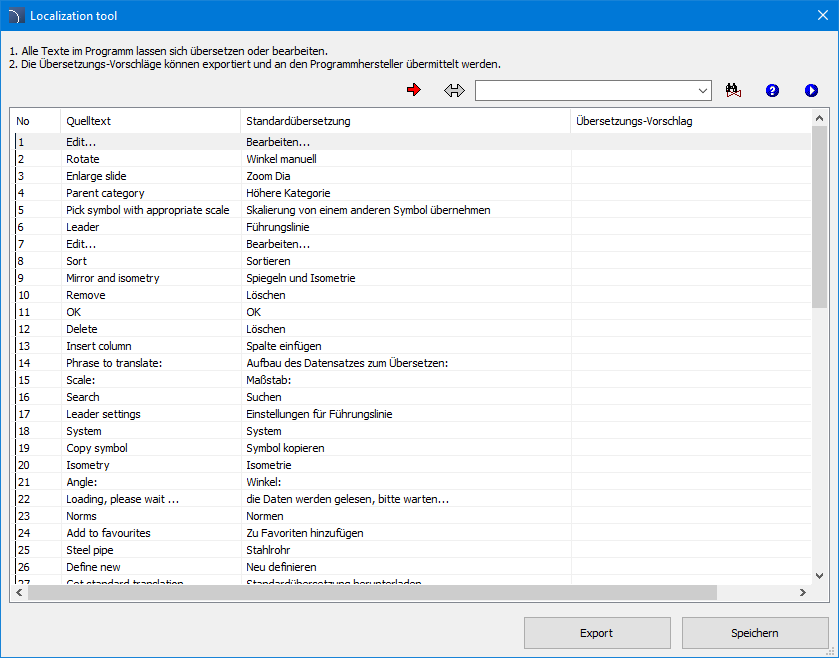
Task: Click the Standardübersetzung column header
Action: click(405, 121)
